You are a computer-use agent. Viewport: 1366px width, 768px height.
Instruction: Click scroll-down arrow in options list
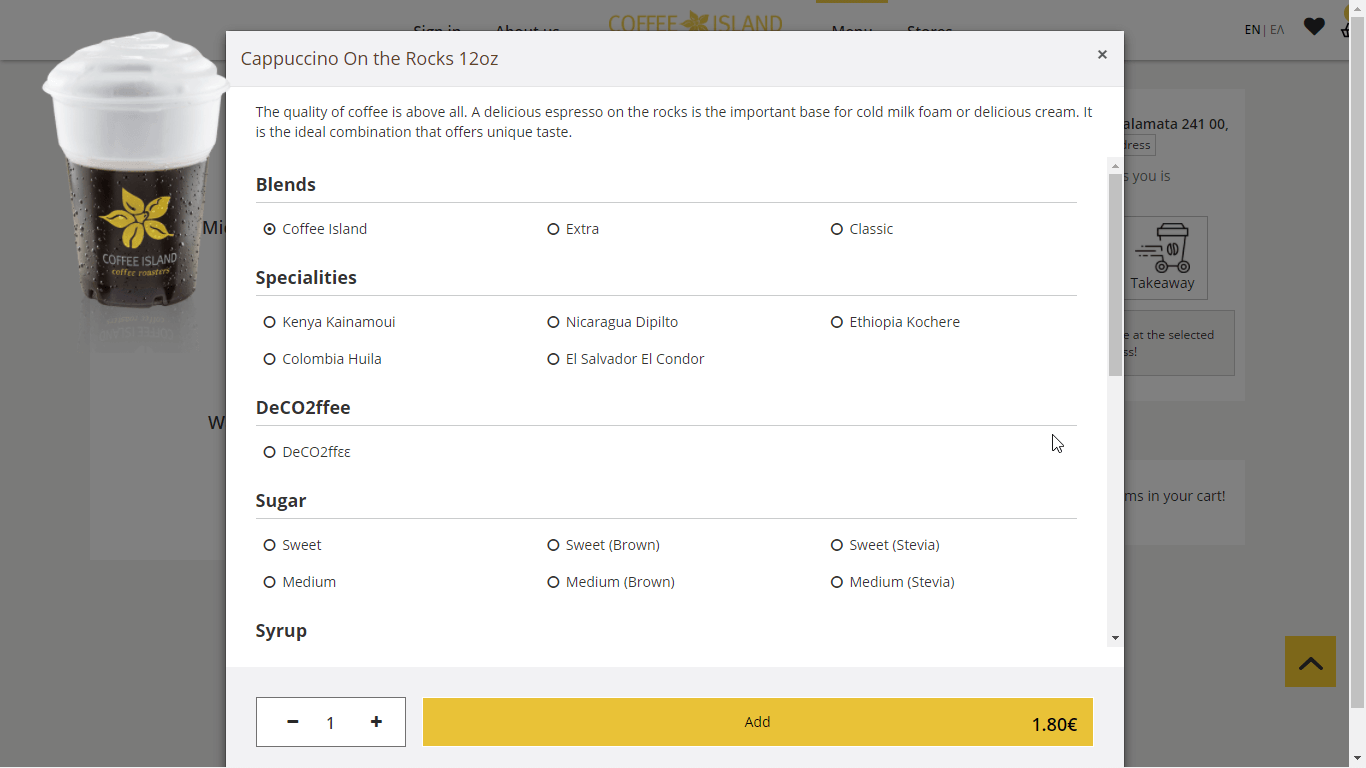pos(1115,638)
